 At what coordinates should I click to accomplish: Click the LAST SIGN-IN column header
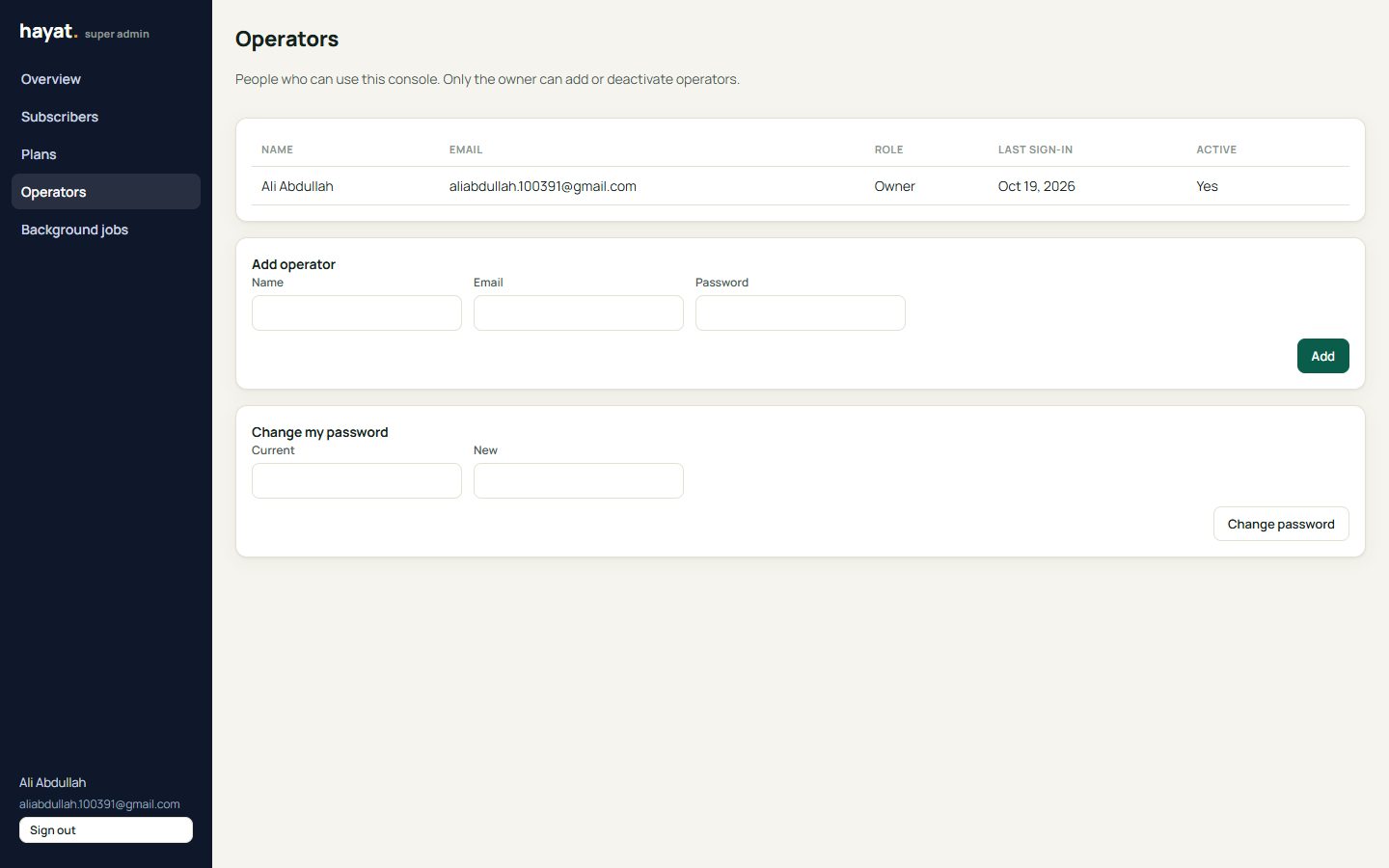[x=1035, y=149]
